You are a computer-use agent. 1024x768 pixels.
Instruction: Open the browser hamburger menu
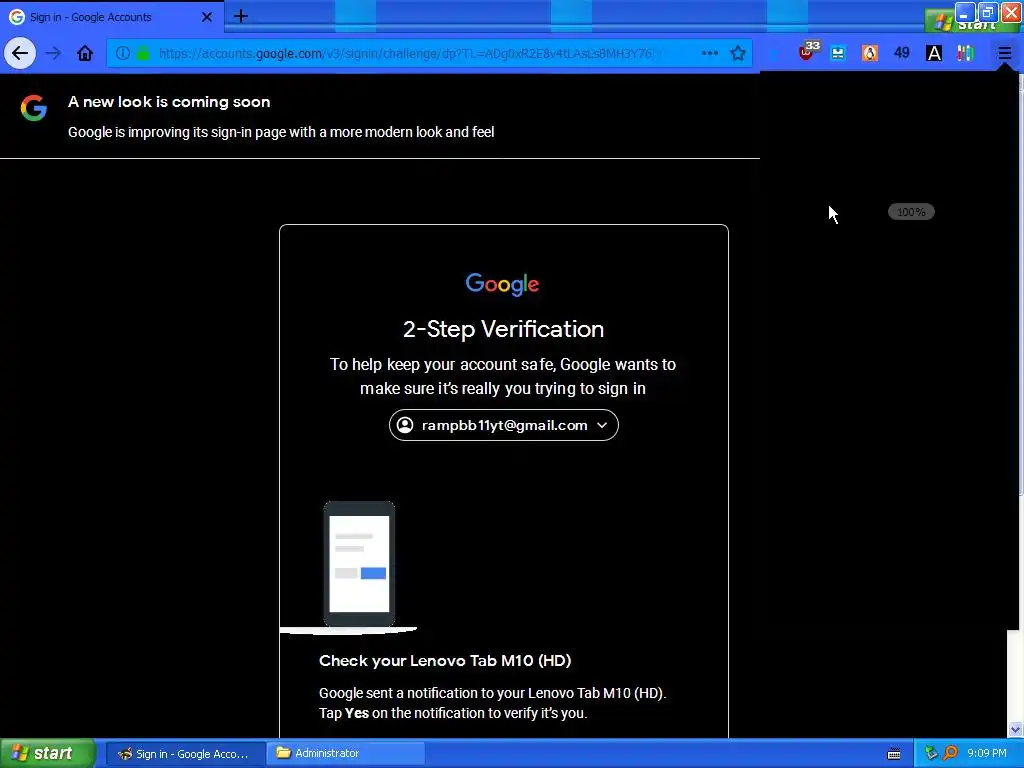tap(1004, 53)
